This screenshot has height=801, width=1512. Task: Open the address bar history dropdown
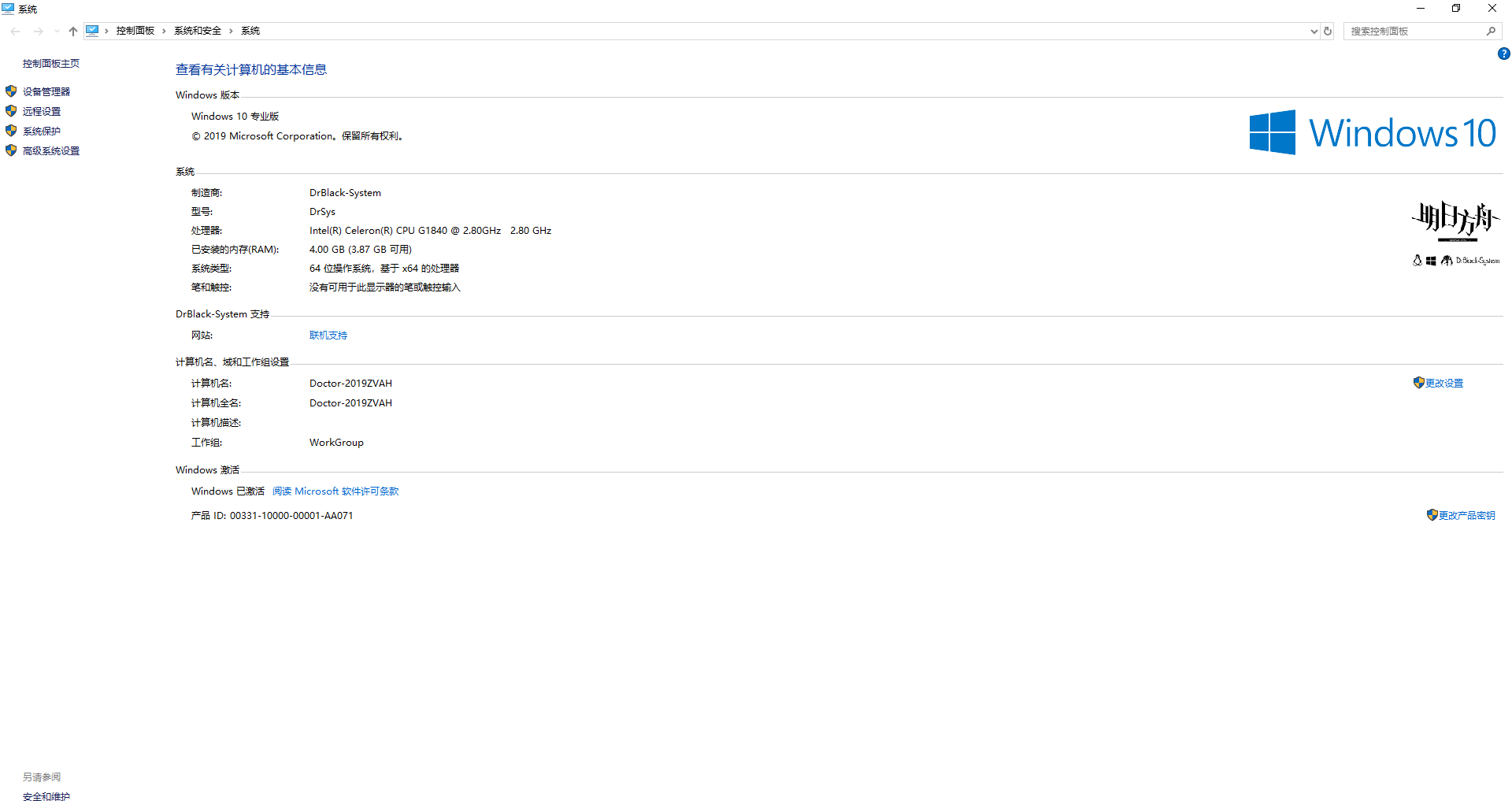pos(1314,32)
